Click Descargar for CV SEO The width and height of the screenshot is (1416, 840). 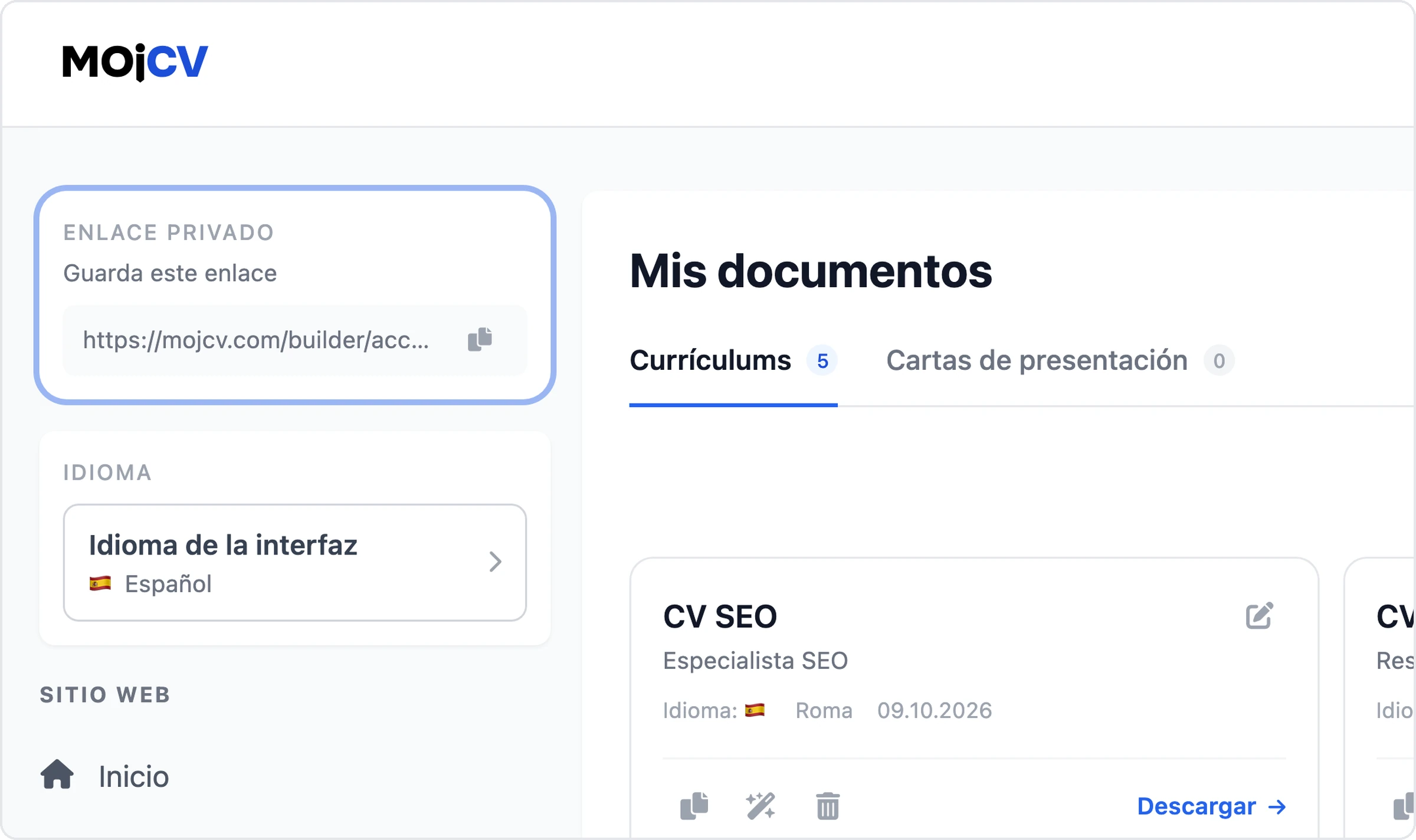(1212, 806)
